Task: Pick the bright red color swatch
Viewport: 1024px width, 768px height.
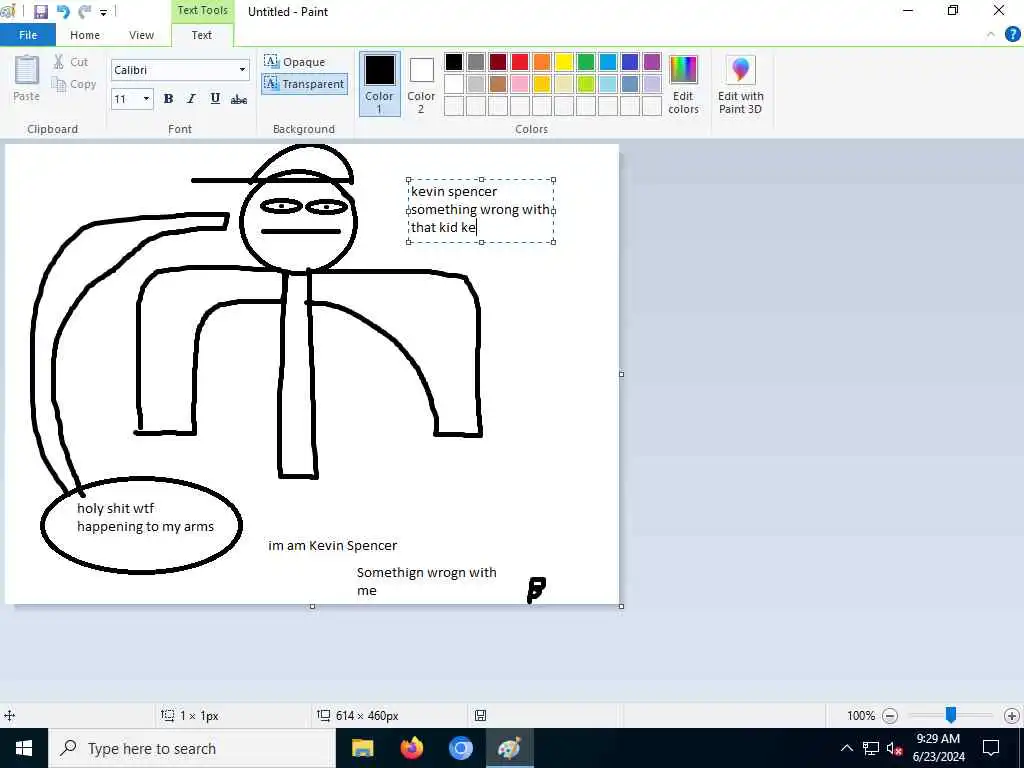Action: (520, 62)
